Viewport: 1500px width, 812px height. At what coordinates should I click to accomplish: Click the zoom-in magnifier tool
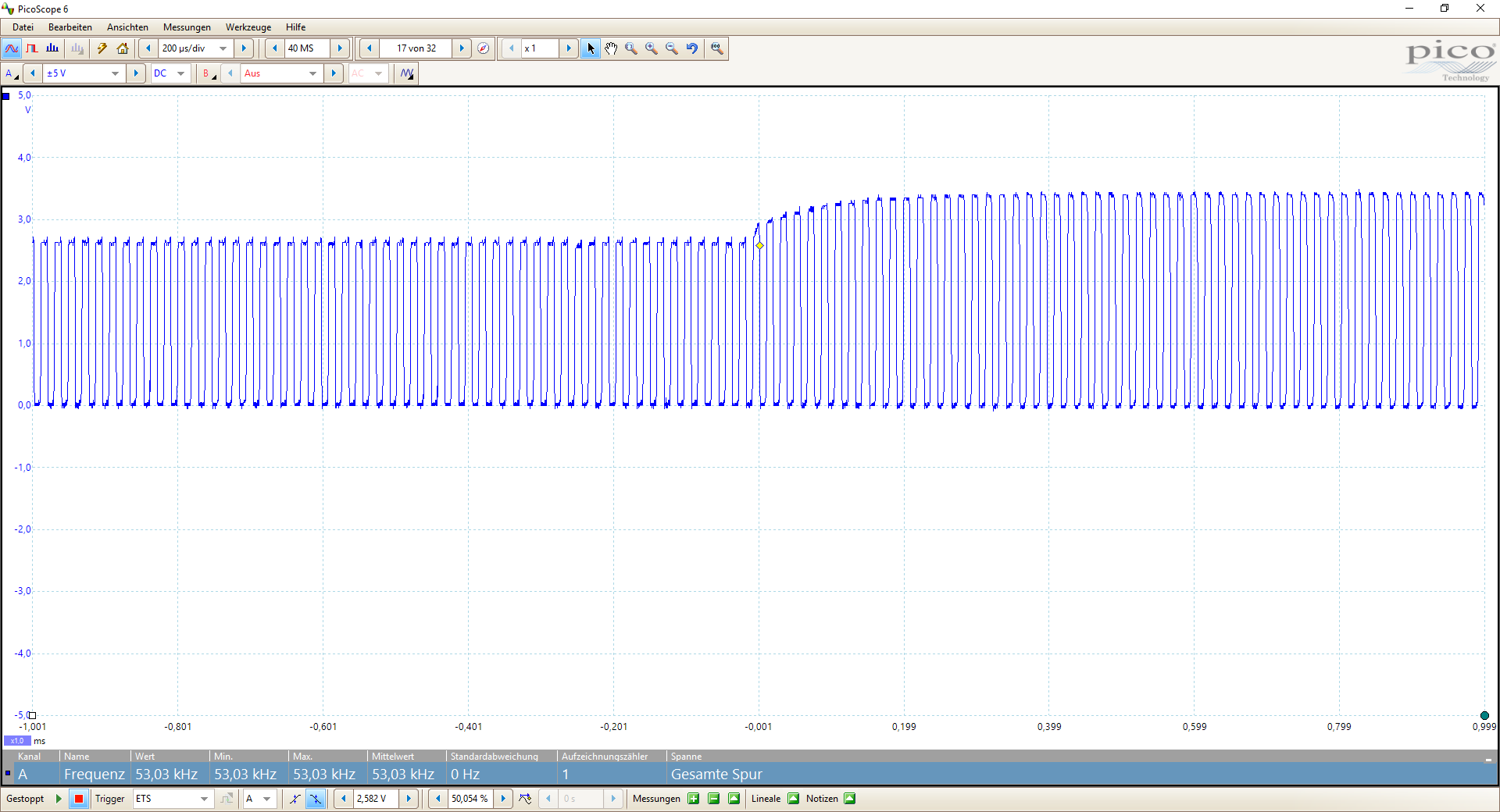pyautogui.click(x=652, y=48)
